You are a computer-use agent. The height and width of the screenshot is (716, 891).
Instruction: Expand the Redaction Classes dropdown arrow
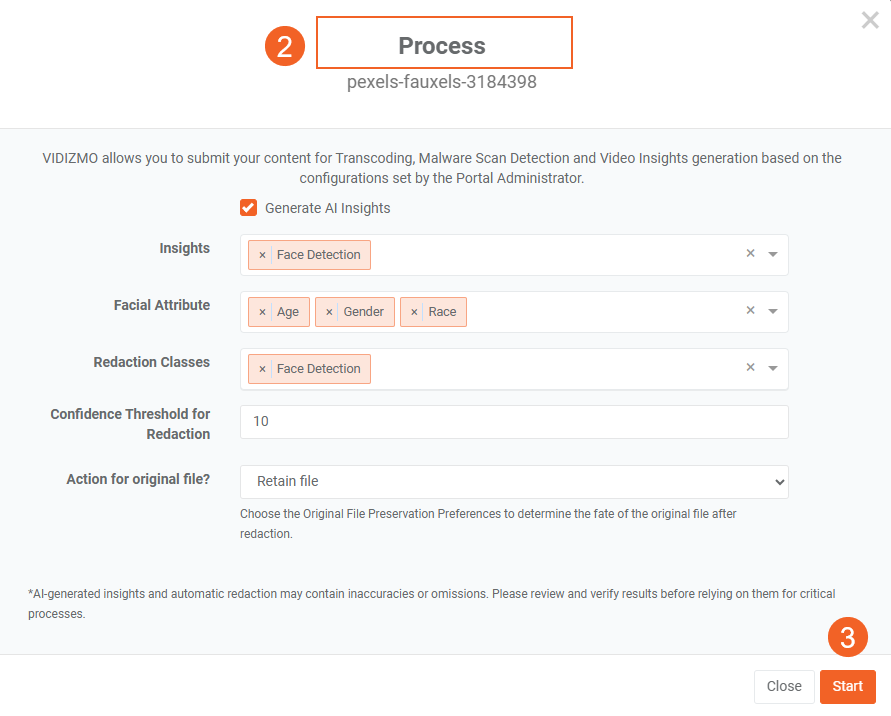(773, 369)
